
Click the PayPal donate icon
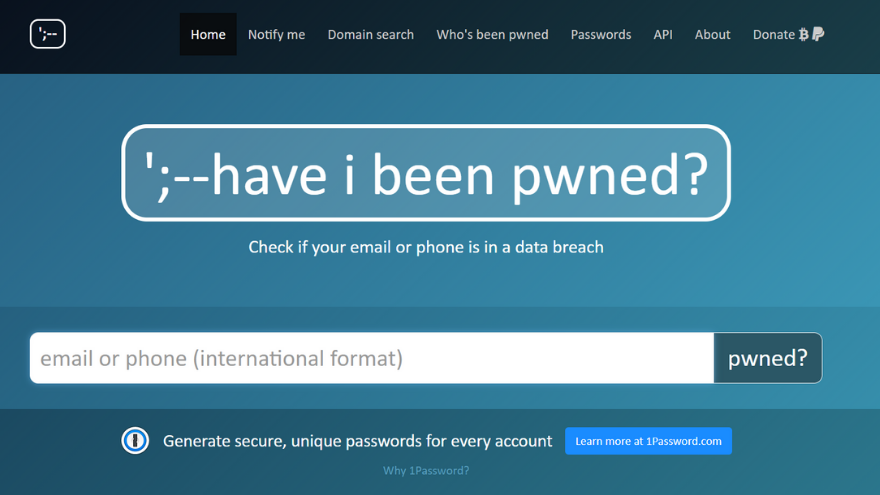818,34
